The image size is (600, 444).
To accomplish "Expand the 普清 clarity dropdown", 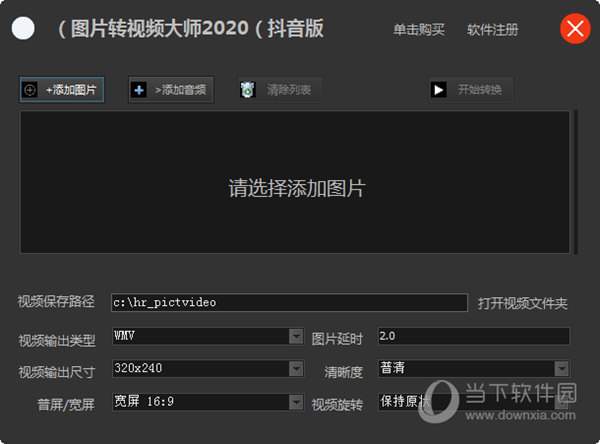I will pyautogui.click(x=561, y=369).
